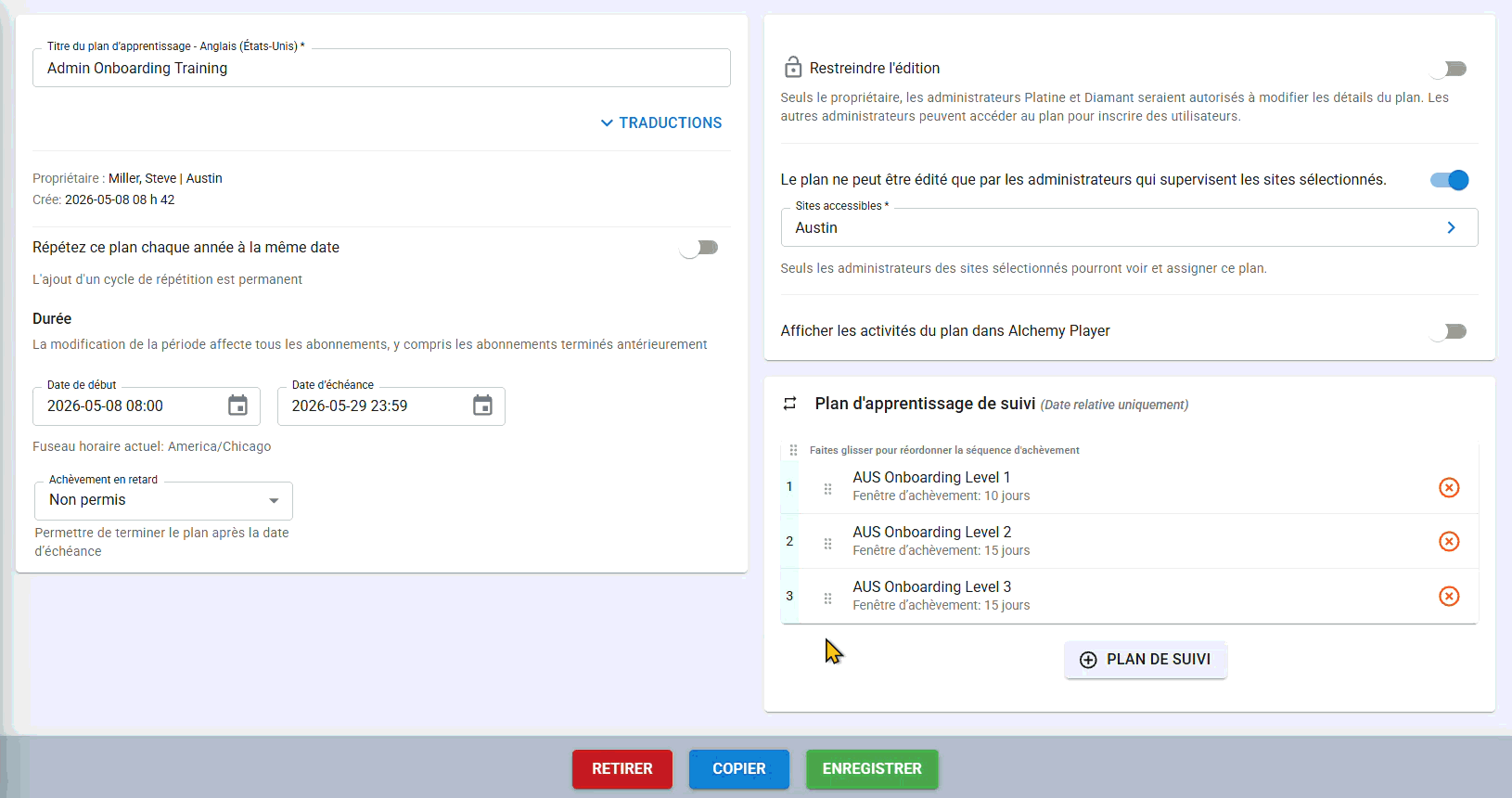This screenshot has height=798, width=1512.
Task: Edit the learning plan title field
Action: [381, 68]
